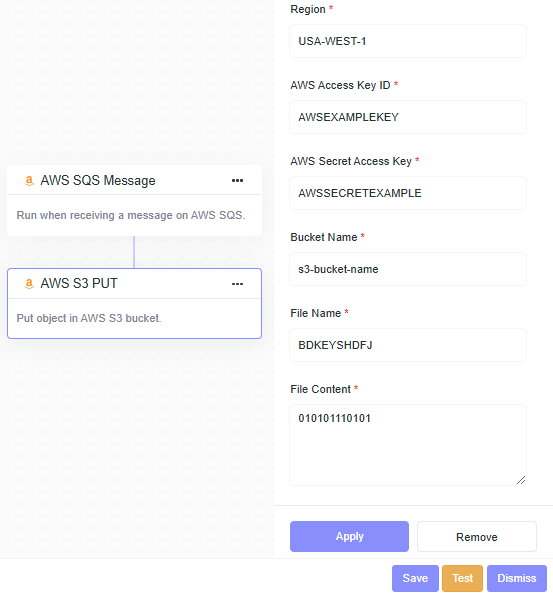Focus the AWS Secret Access Key field

[x=408, y=193]
